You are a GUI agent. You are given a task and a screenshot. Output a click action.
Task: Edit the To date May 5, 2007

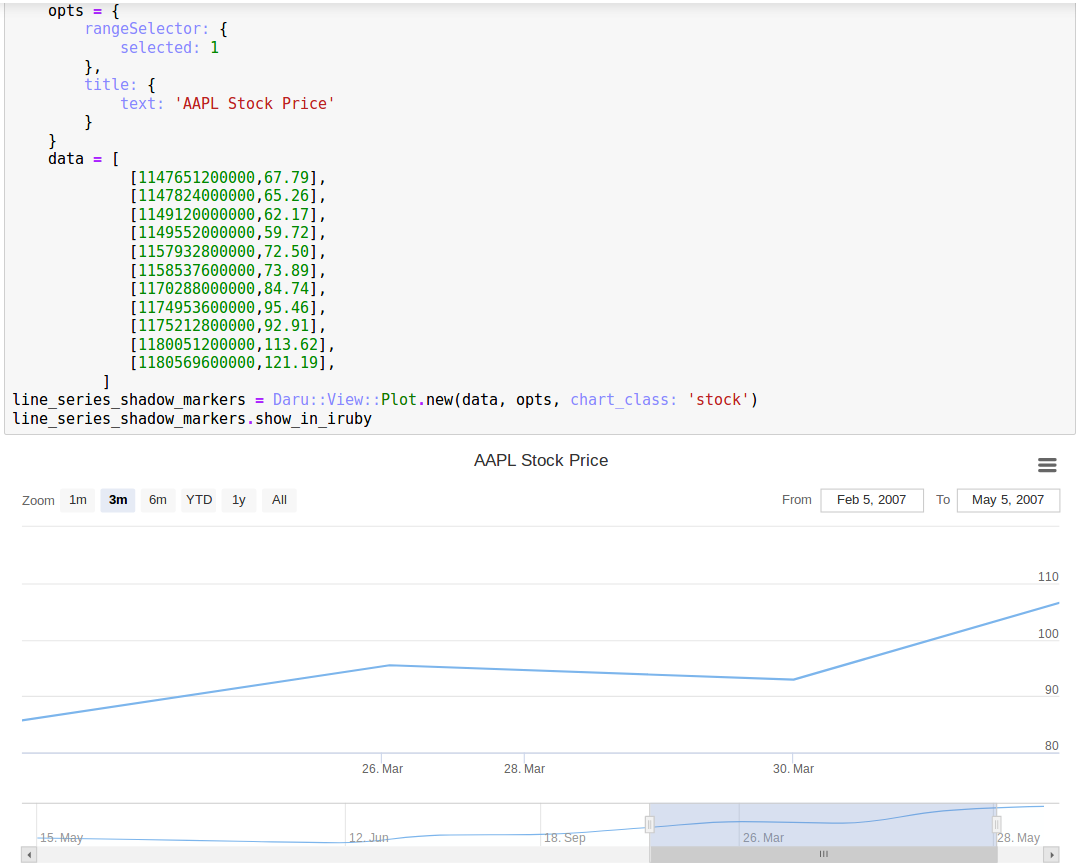[1008, 500]
